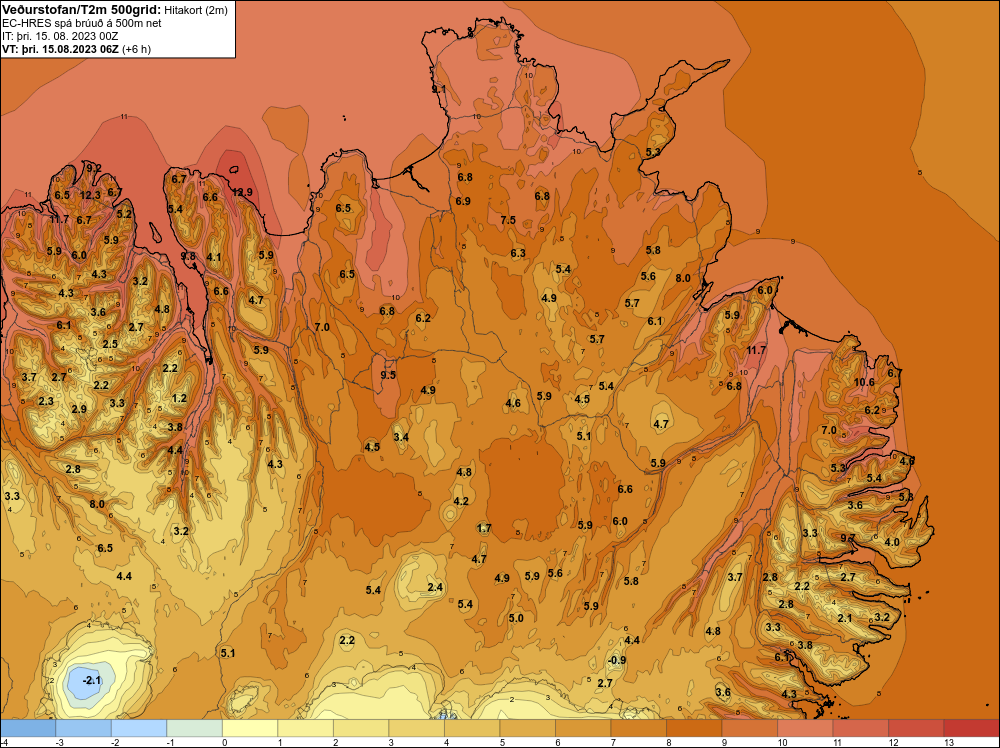Image resolution: width=1000 pixels, height=748 pixels.
Task: Pick the pale yellow 0 to 1 legend swatch
Action: tap(250, 728)
